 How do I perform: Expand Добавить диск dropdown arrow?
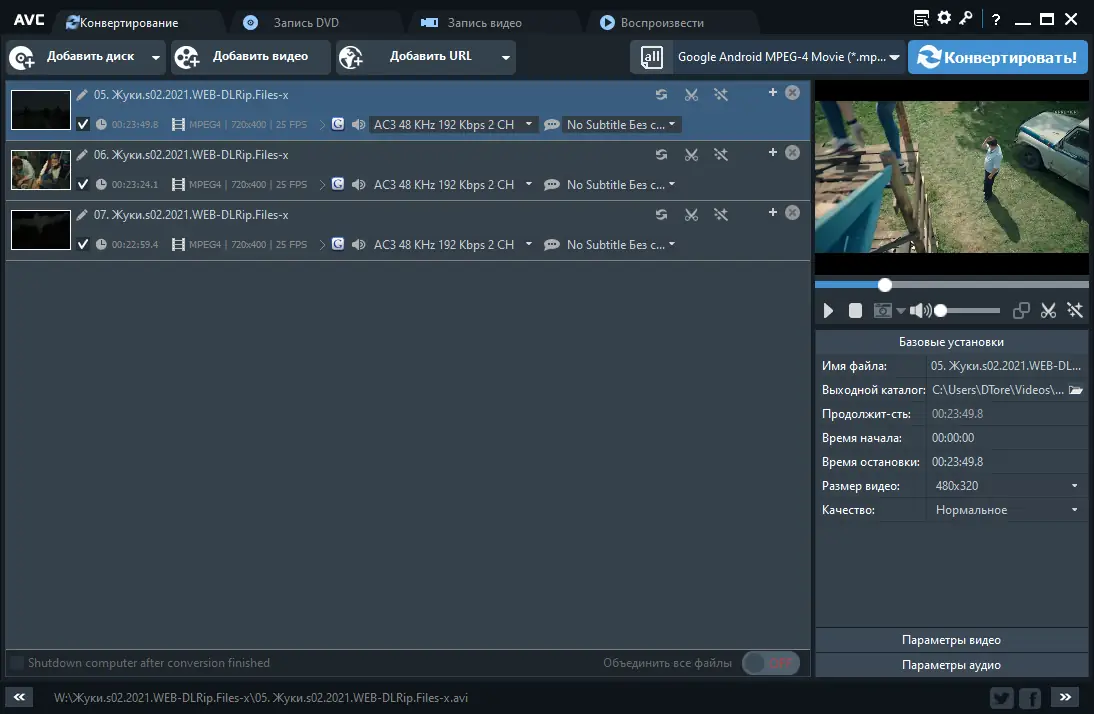(x=156, y=57)
